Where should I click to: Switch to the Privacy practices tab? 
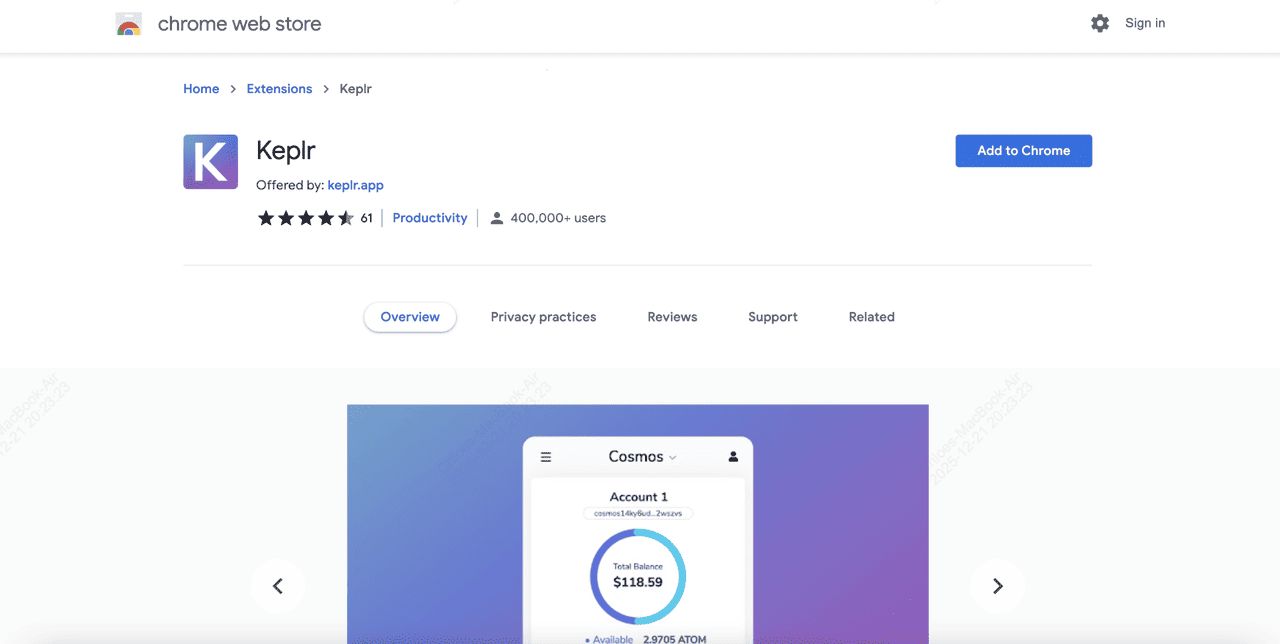543,316
